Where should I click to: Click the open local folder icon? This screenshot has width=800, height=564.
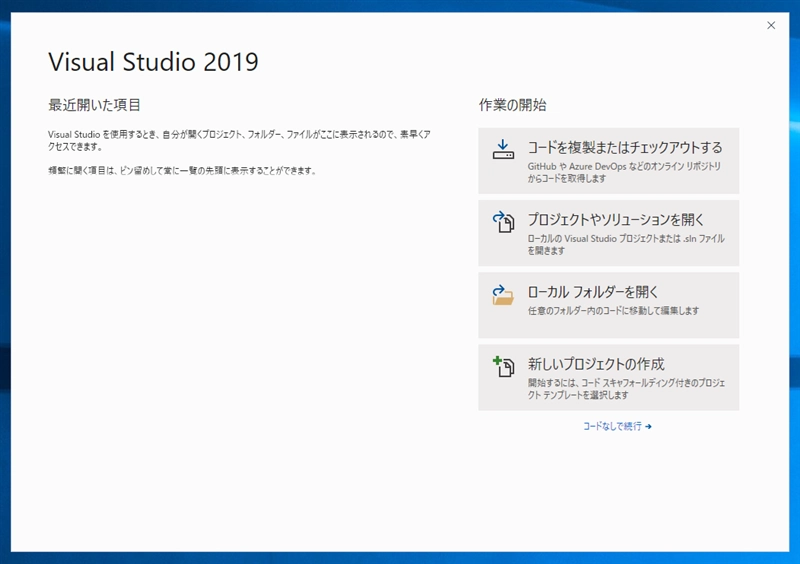point(503,295)
